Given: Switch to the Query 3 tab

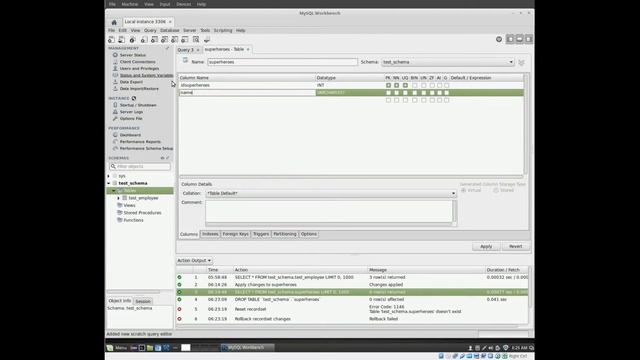Looking at the screenshot, I should pos(186,49).
